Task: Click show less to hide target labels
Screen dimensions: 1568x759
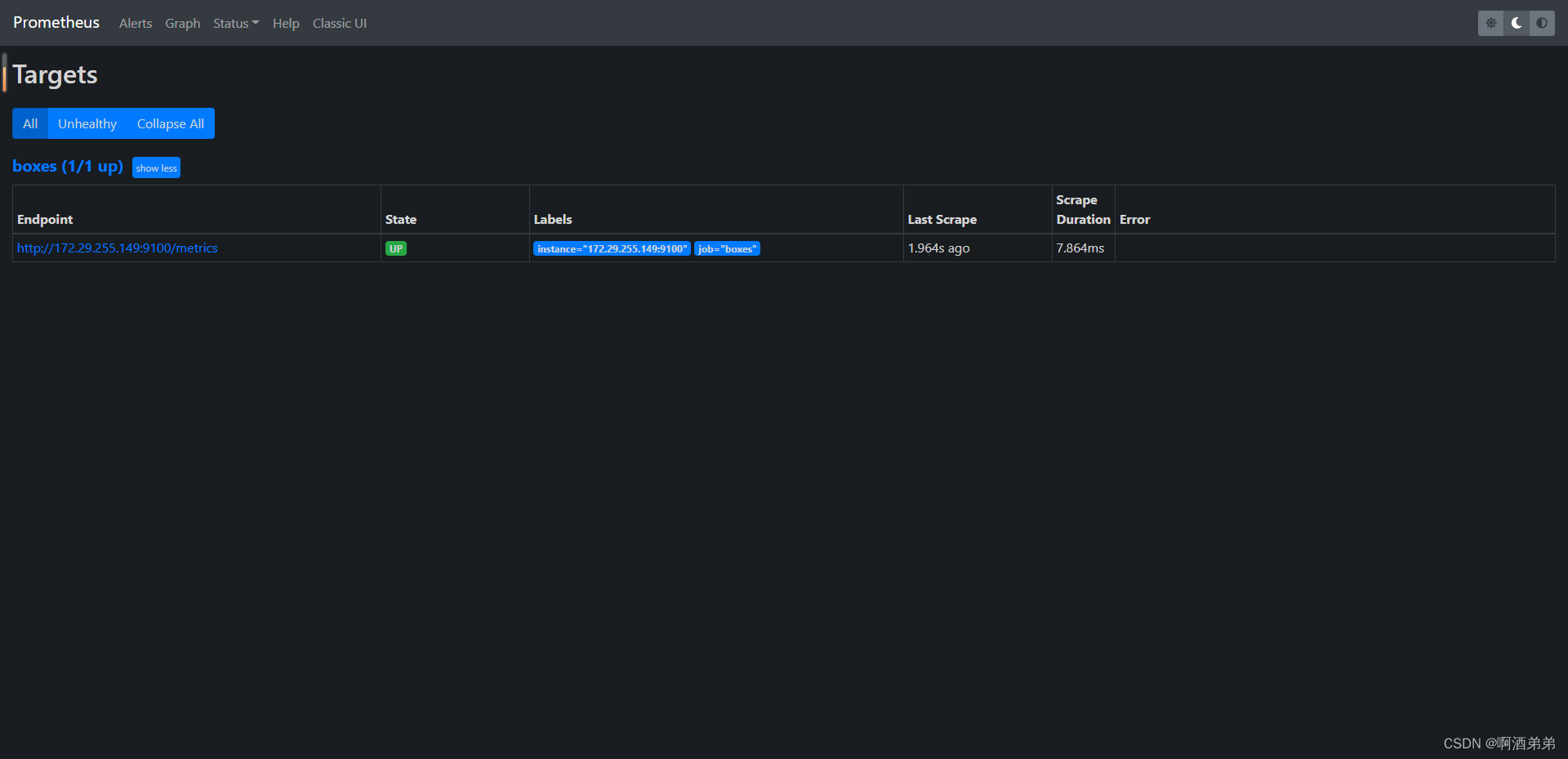Action: 156,167
